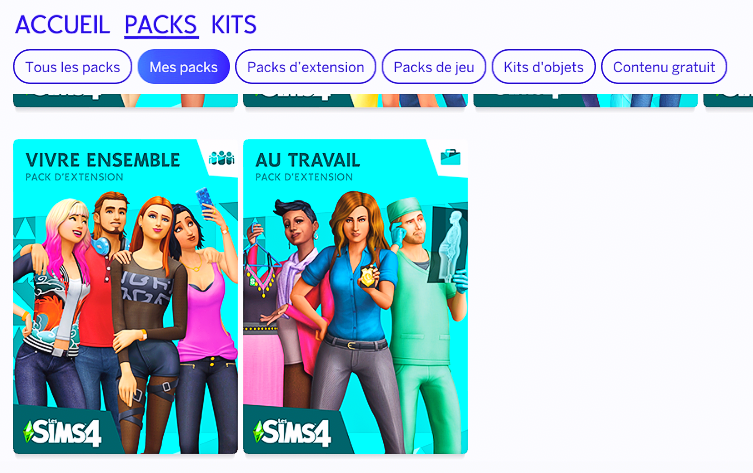The image size is (753, 473).
Task: Open the Vivre Ensemble pack cover
Action: 125,296
